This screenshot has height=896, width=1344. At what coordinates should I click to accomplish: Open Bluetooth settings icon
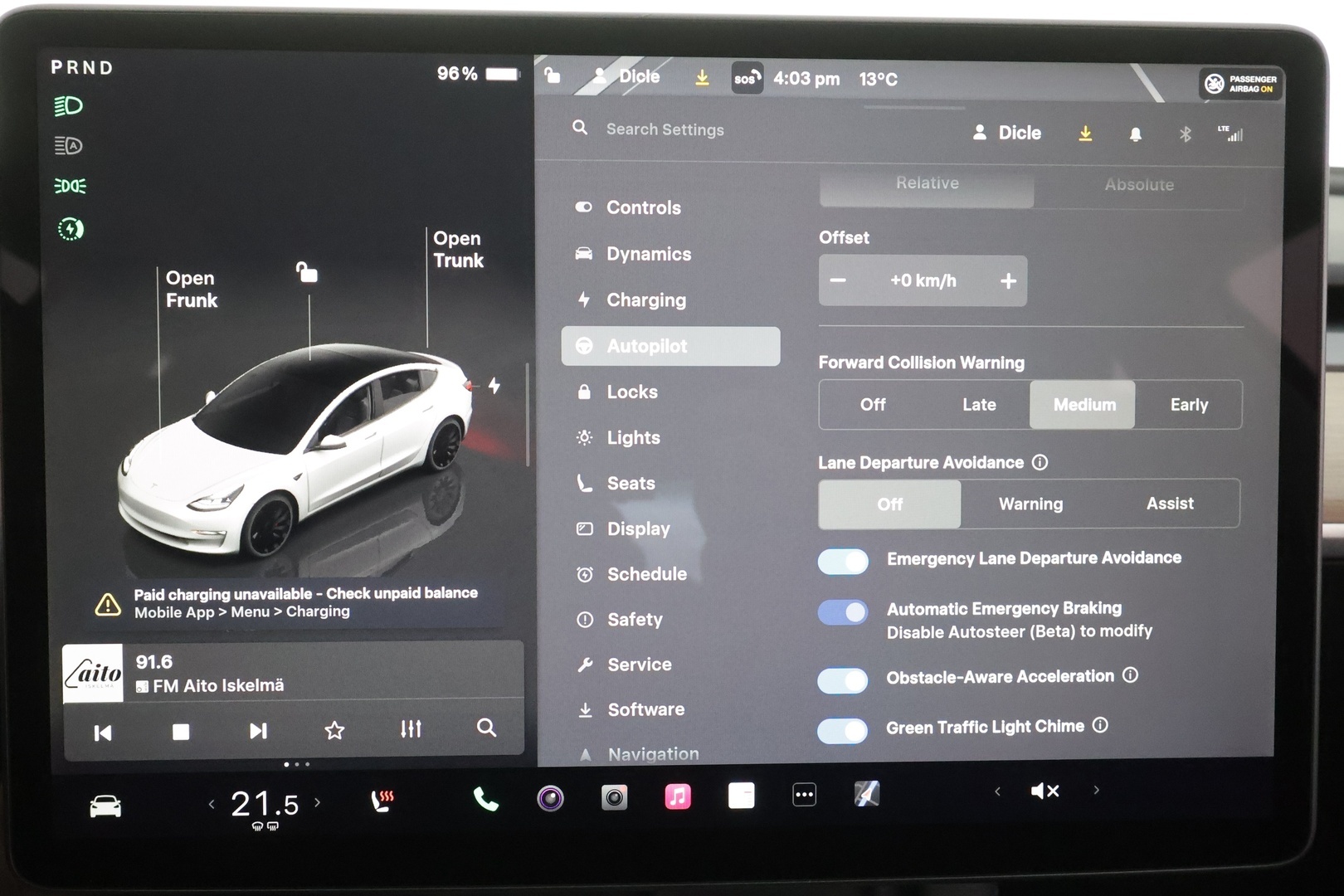point(1186,134)
